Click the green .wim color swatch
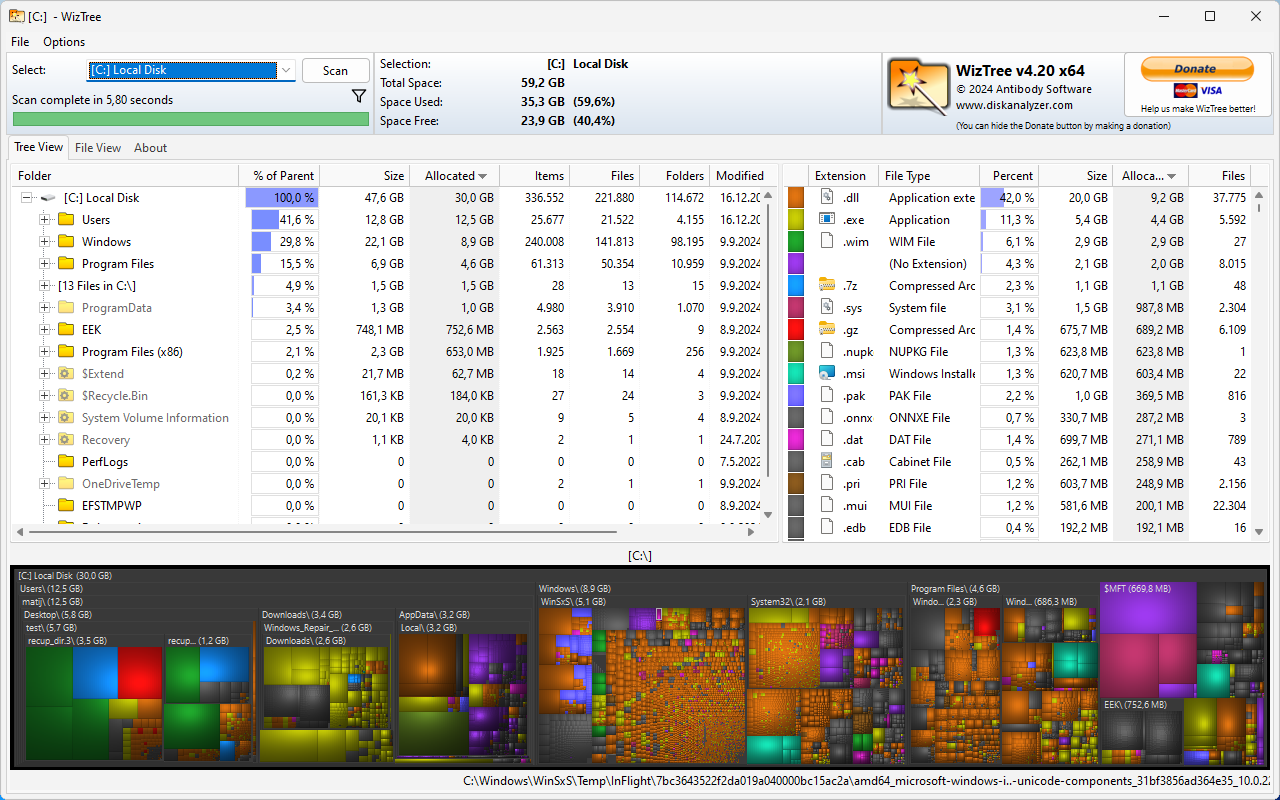Screen dimensions: 1280x800 pyautogui.click(x=796, y=242)
